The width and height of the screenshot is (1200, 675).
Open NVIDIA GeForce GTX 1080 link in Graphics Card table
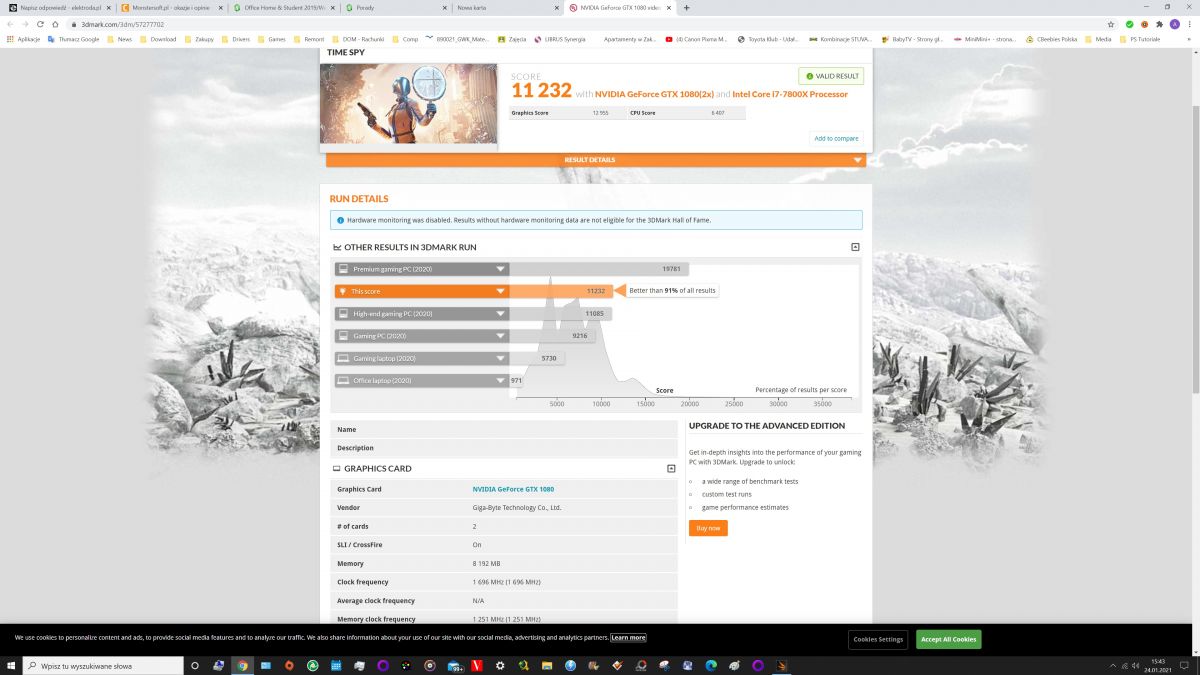click(513, 489)
